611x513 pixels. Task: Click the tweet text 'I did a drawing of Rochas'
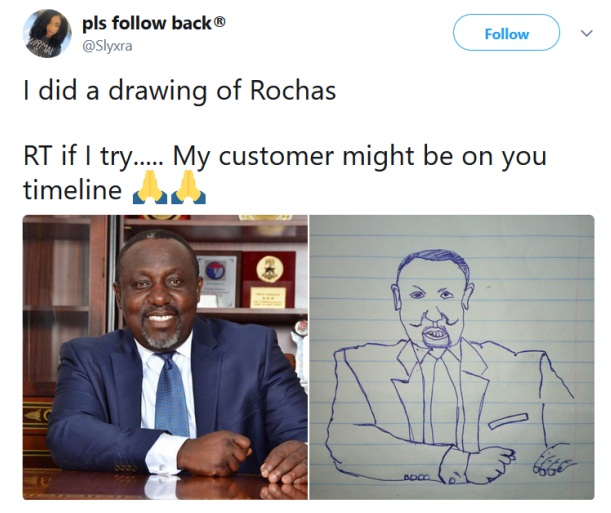(x=180, y=90)
